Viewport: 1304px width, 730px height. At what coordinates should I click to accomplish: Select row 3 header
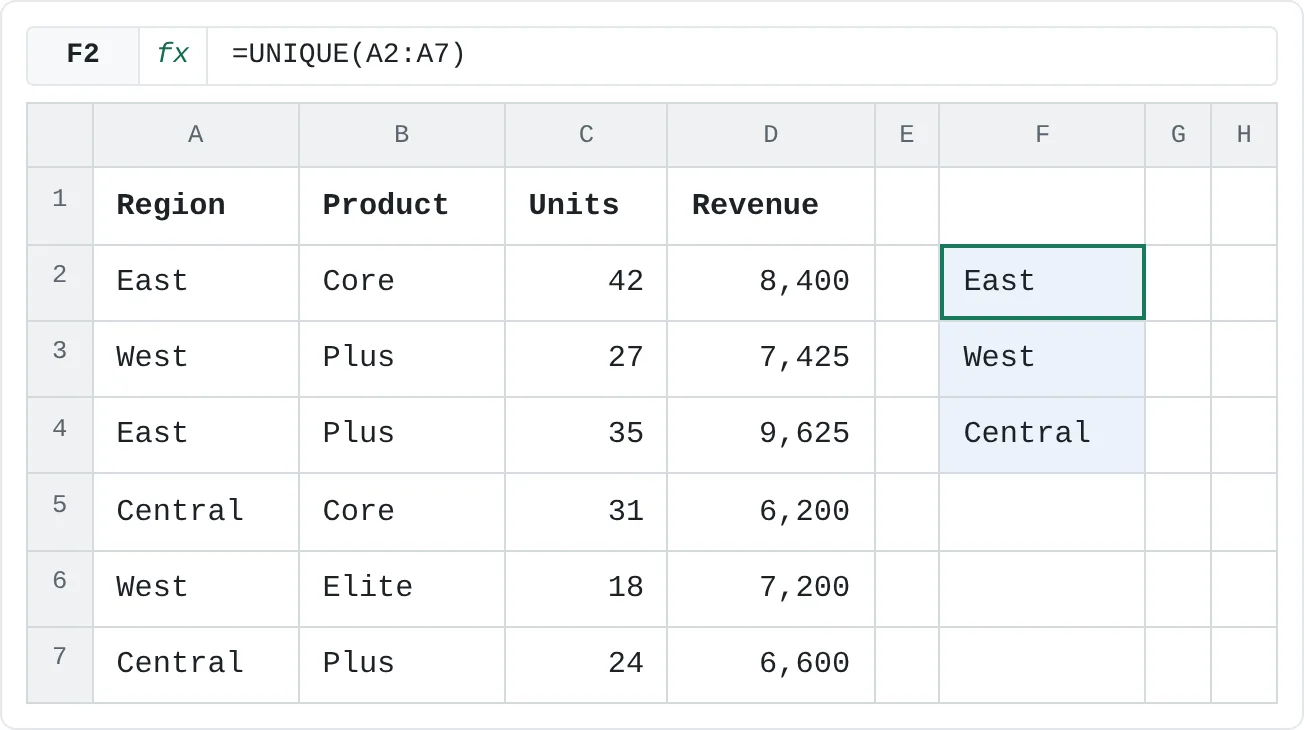click(x=60, y=359)
